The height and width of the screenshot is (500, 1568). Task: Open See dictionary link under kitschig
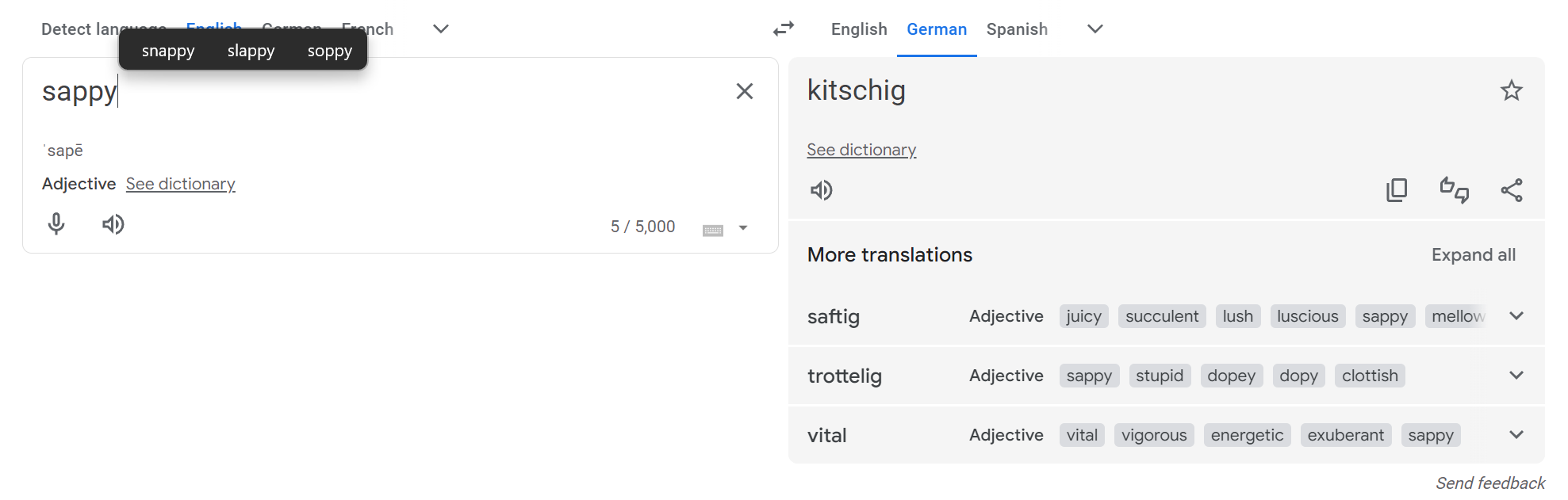pos(861,150)
